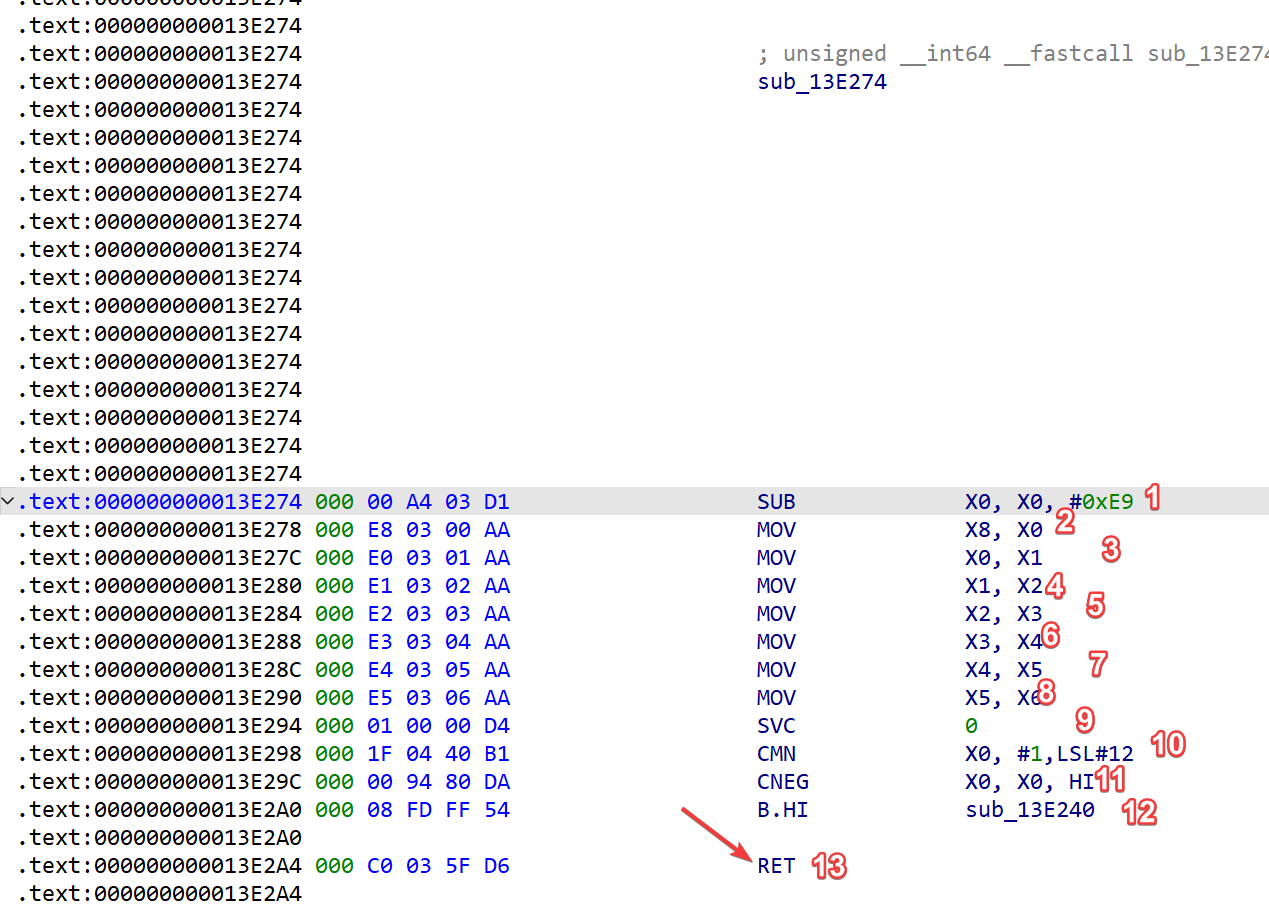Click the red annotation number 1
The width and height of the screenshot is (1269, 904).
[1152, 498]
